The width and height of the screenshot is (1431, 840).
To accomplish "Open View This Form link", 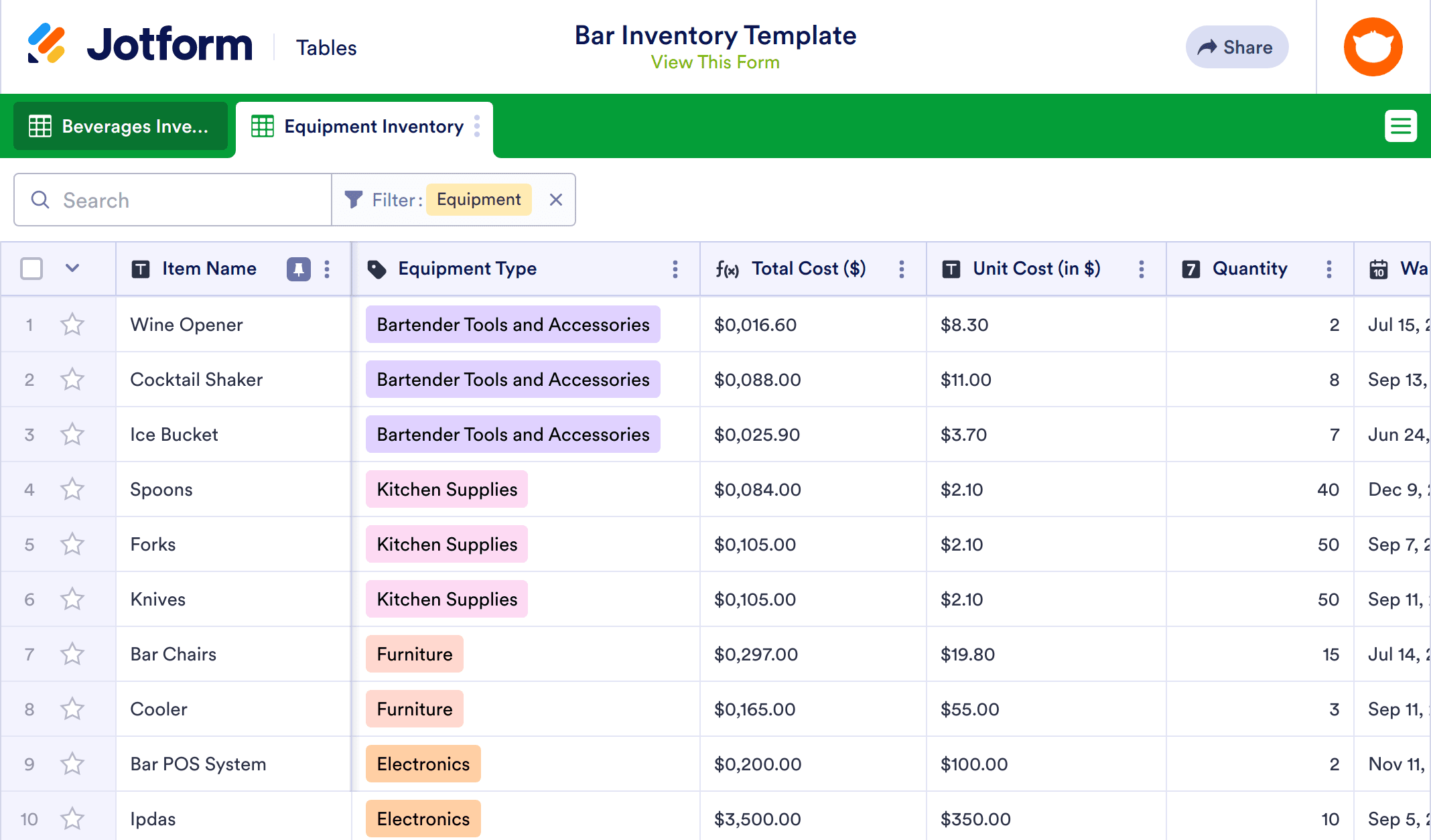I will click(715, 62).
